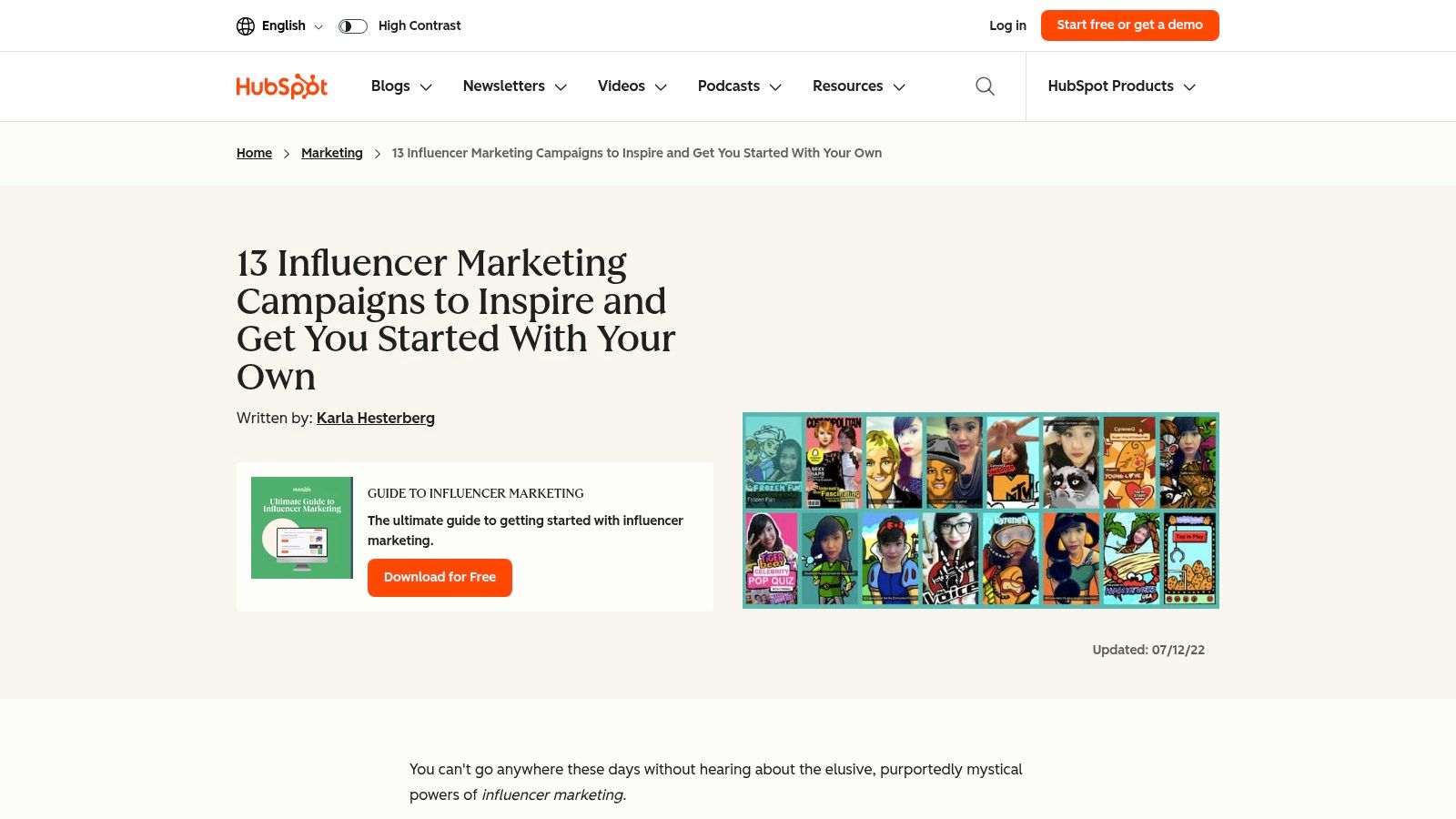Expand the Resources menu chevron
The image size is (1456, 819).
(x=899, y=87)
